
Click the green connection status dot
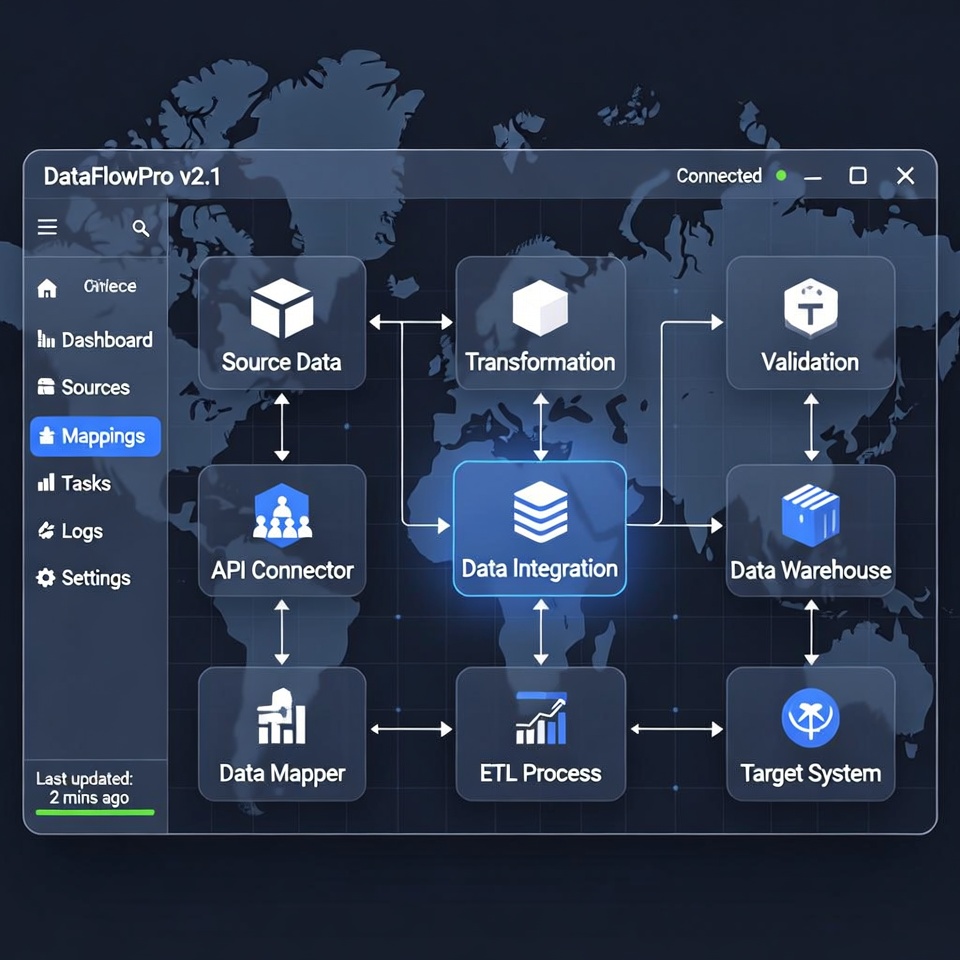782,175
